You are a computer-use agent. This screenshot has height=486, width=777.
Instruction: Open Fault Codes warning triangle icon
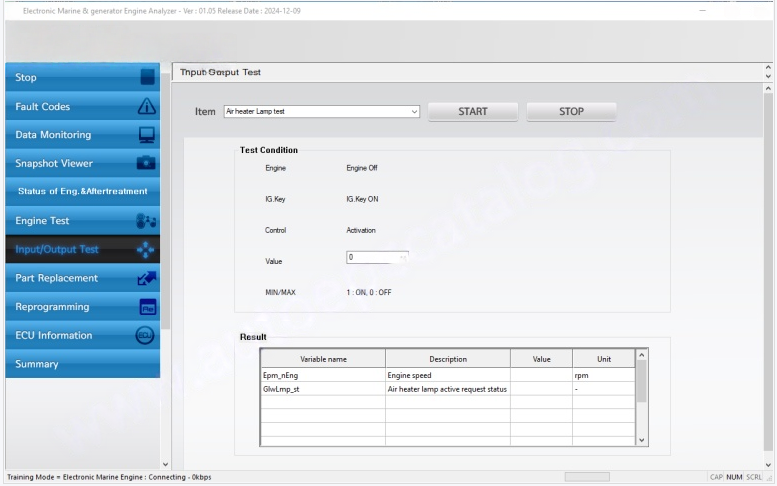146,106
